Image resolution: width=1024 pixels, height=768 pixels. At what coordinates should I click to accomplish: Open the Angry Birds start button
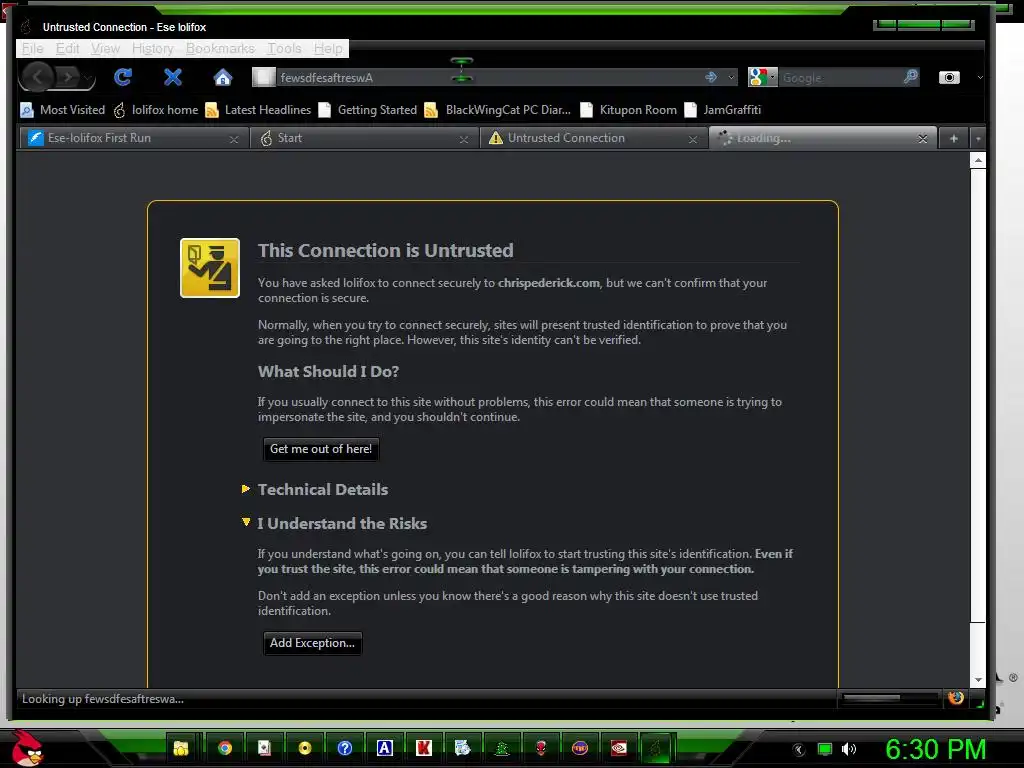[x=27, y=748]
